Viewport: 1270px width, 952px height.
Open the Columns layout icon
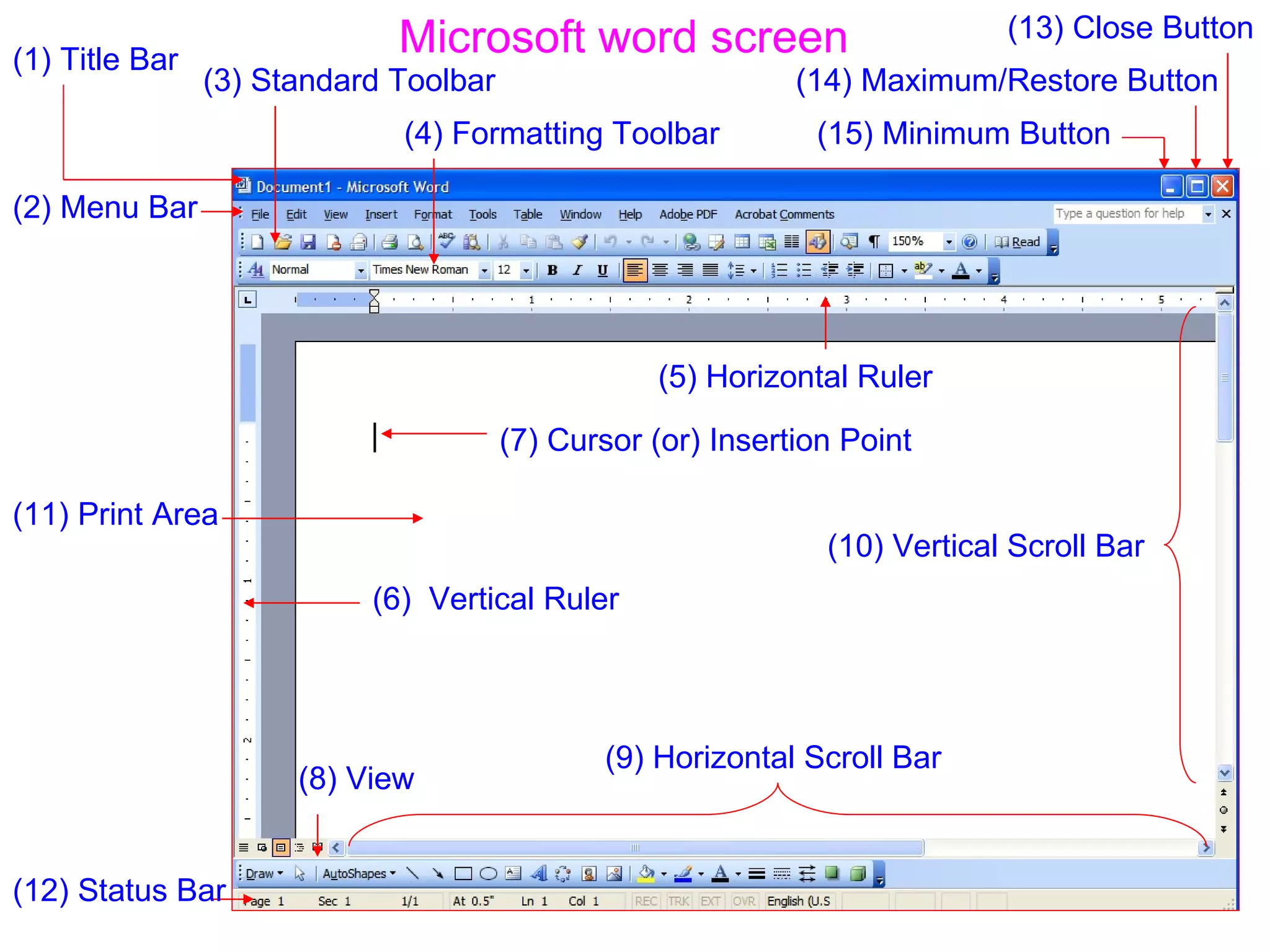(792, 242)
